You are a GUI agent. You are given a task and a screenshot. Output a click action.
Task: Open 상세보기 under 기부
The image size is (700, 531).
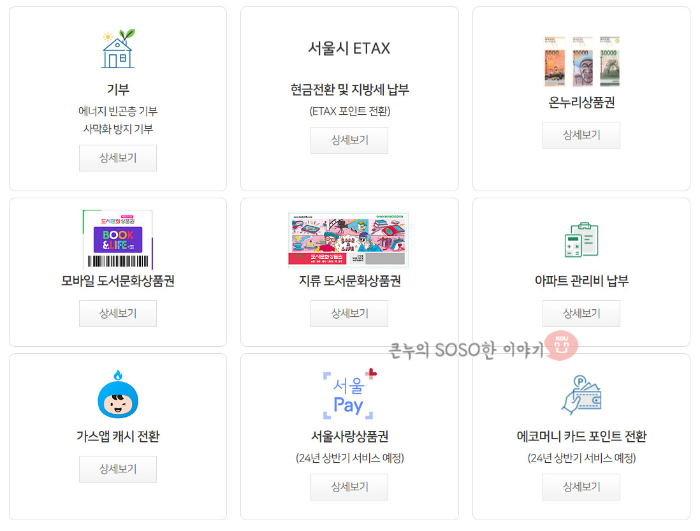point(118,158)
